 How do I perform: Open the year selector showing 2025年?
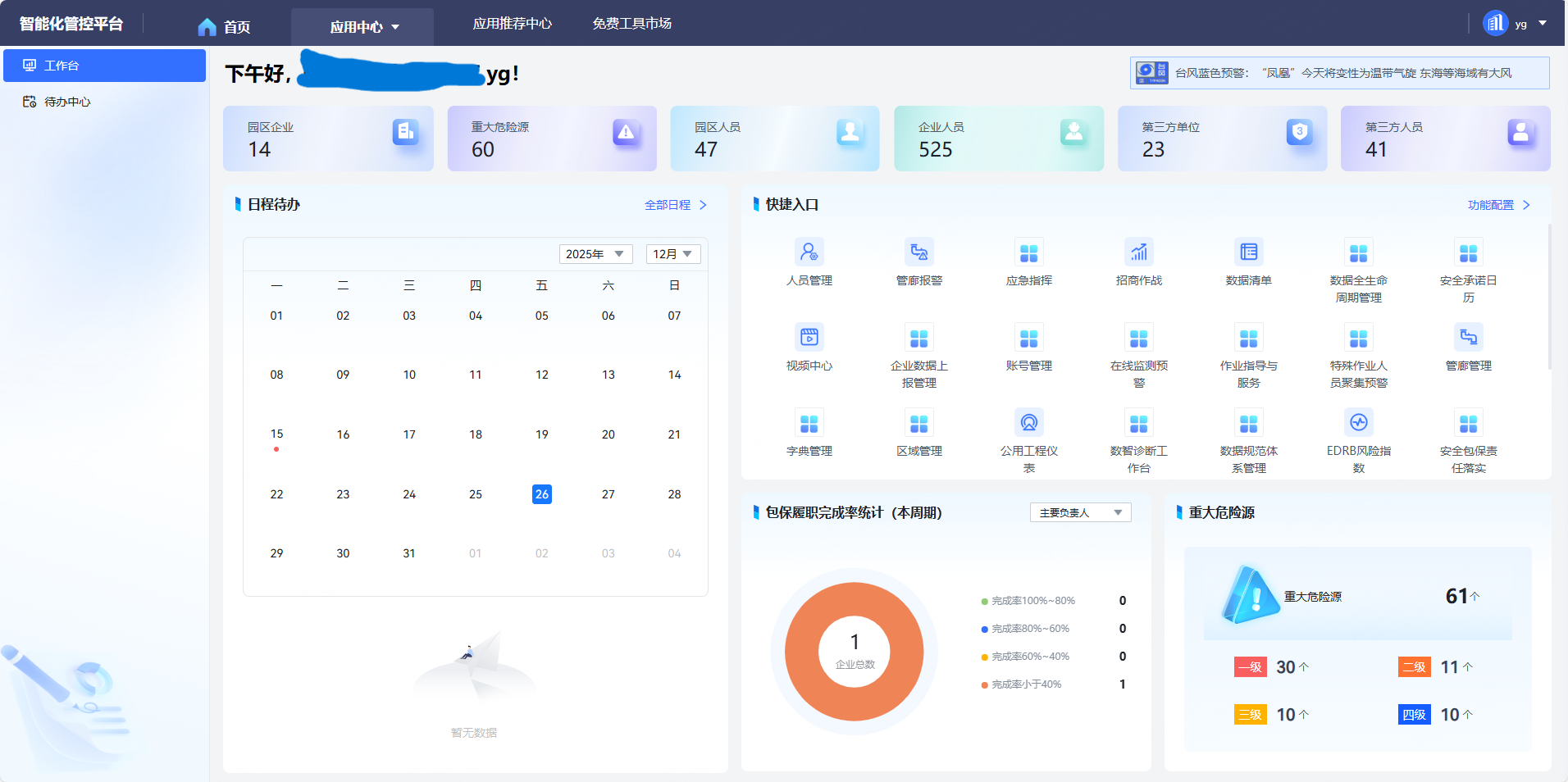[596, 254]
